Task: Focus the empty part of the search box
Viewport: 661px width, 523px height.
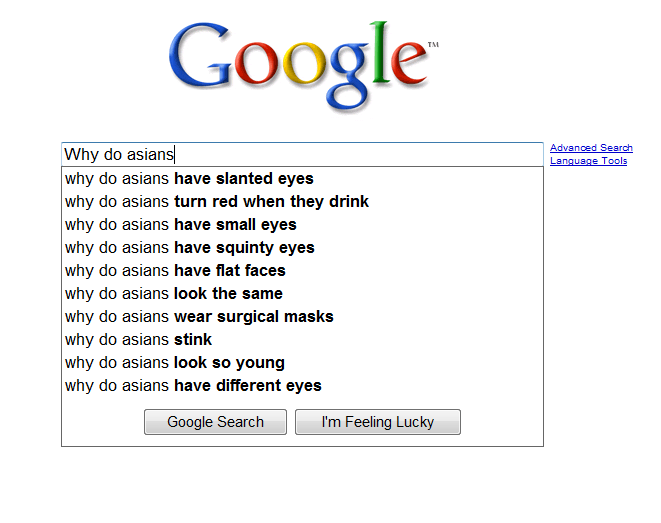Action: coord(358,154)
